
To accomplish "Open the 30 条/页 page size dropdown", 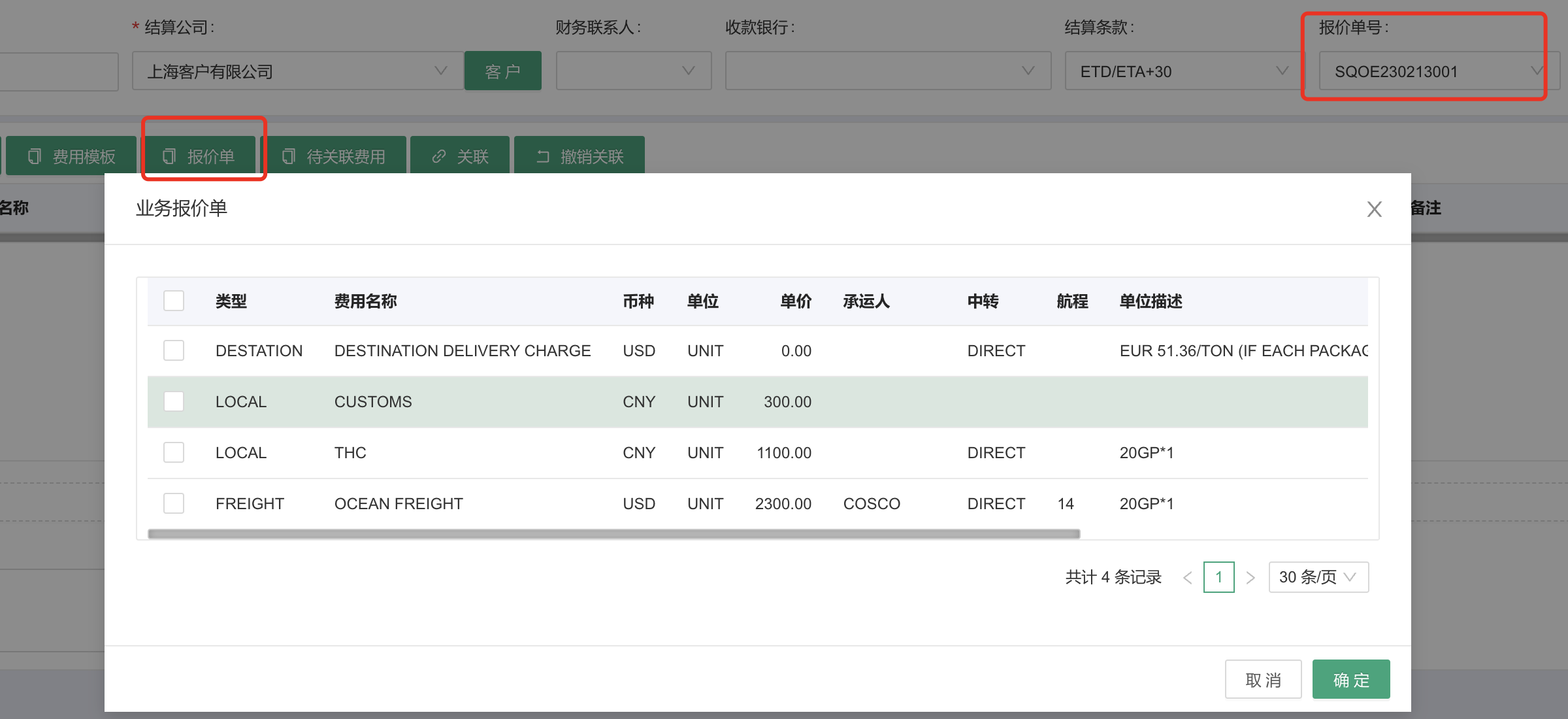I will [1318, 577].
